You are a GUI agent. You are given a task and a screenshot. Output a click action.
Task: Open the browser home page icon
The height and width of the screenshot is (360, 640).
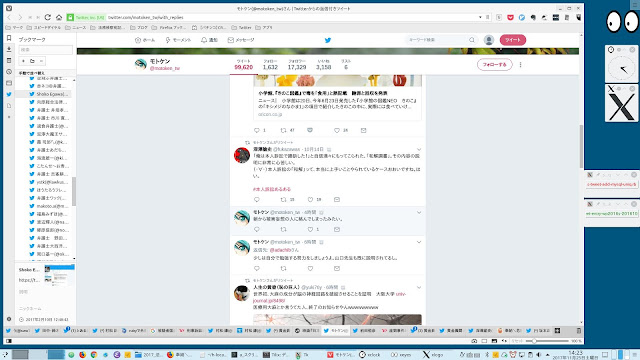pyautogui.click(x=59, y=18)
